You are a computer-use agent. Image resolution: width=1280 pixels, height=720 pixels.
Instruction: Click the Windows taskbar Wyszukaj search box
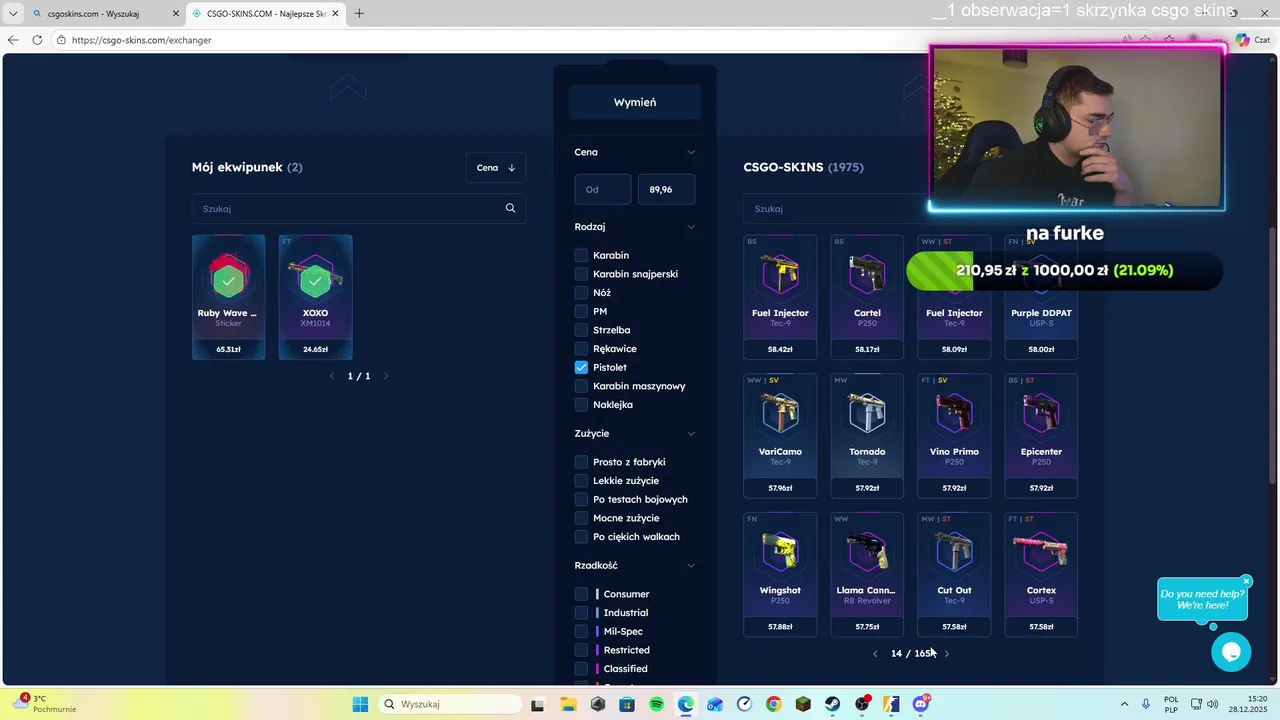click(448, 704)
